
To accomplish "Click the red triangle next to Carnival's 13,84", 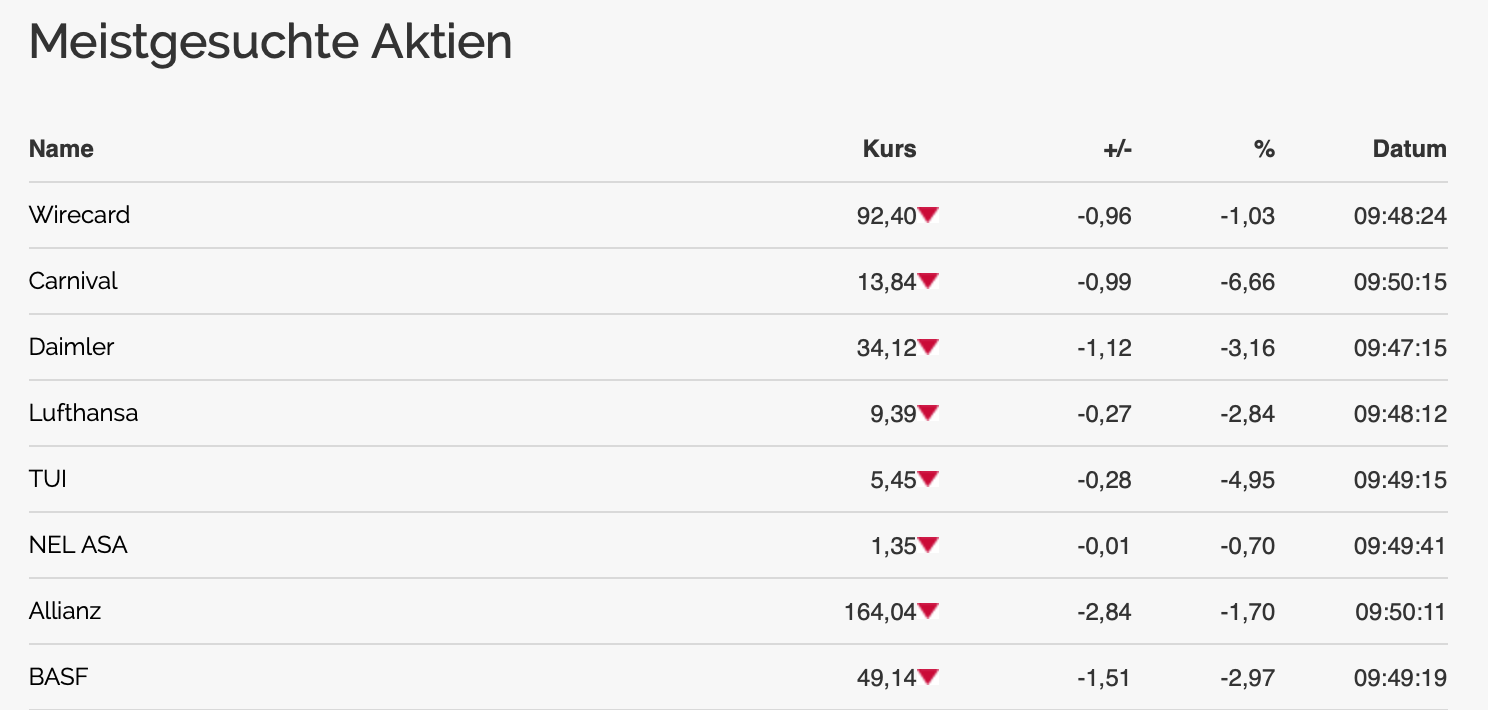I will (x=928, y=280).
